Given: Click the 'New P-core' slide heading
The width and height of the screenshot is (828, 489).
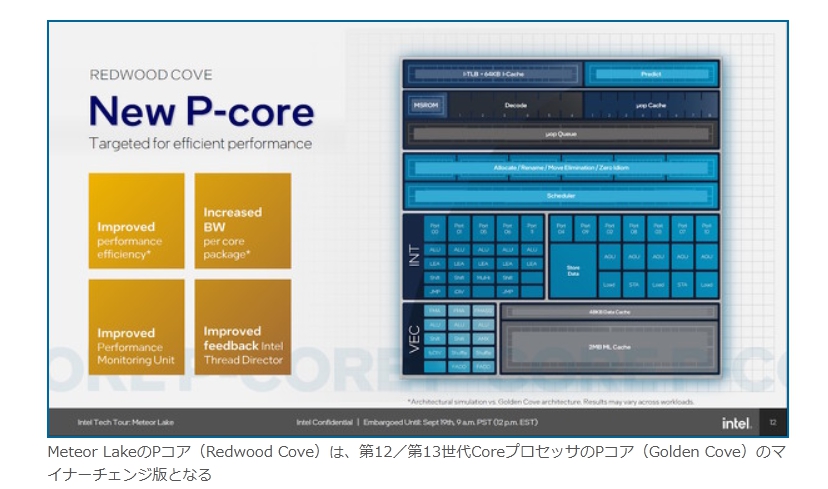Looking at the screenshot, I should pyautogui.click(x=200, y=111).
